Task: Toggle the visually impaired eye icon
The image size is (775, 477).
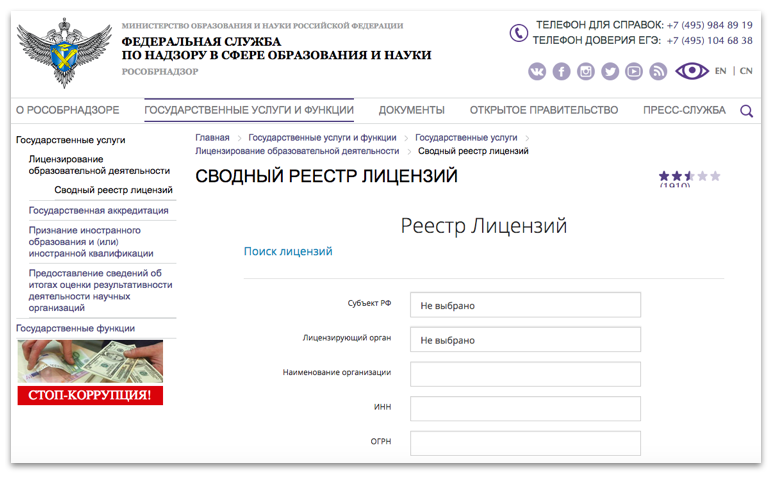Action: click(x=692, y=71)
